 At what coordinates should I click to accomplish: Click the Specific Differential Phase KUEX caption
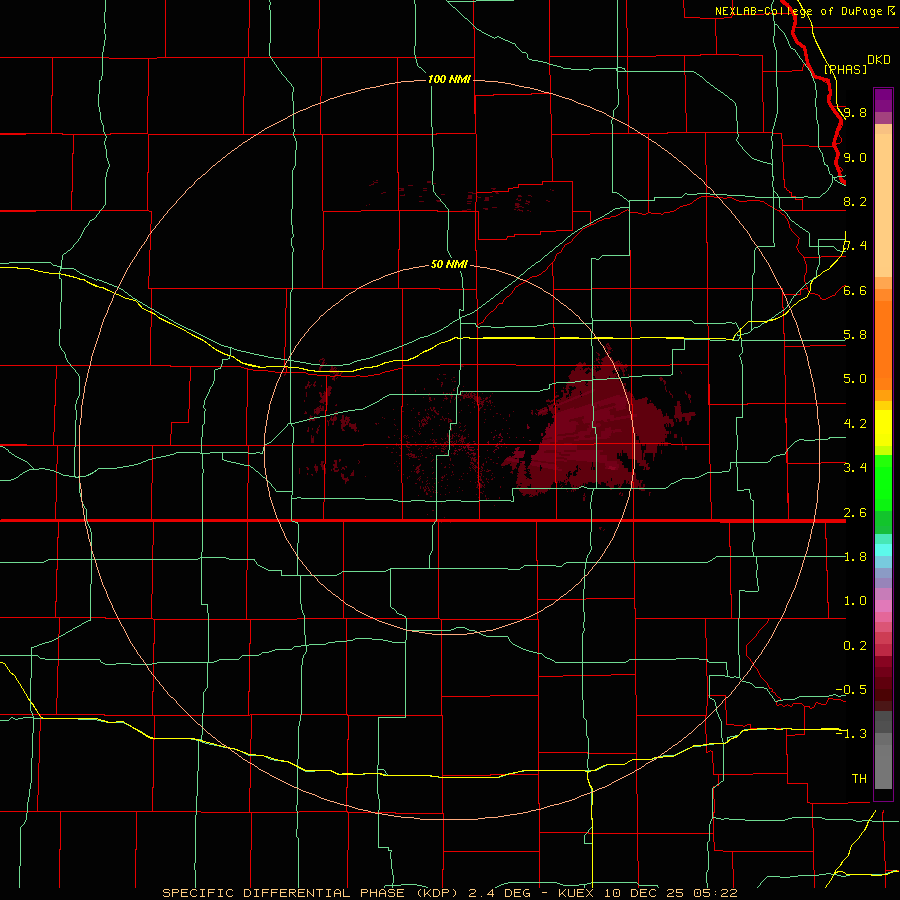(x=449, y=893)
